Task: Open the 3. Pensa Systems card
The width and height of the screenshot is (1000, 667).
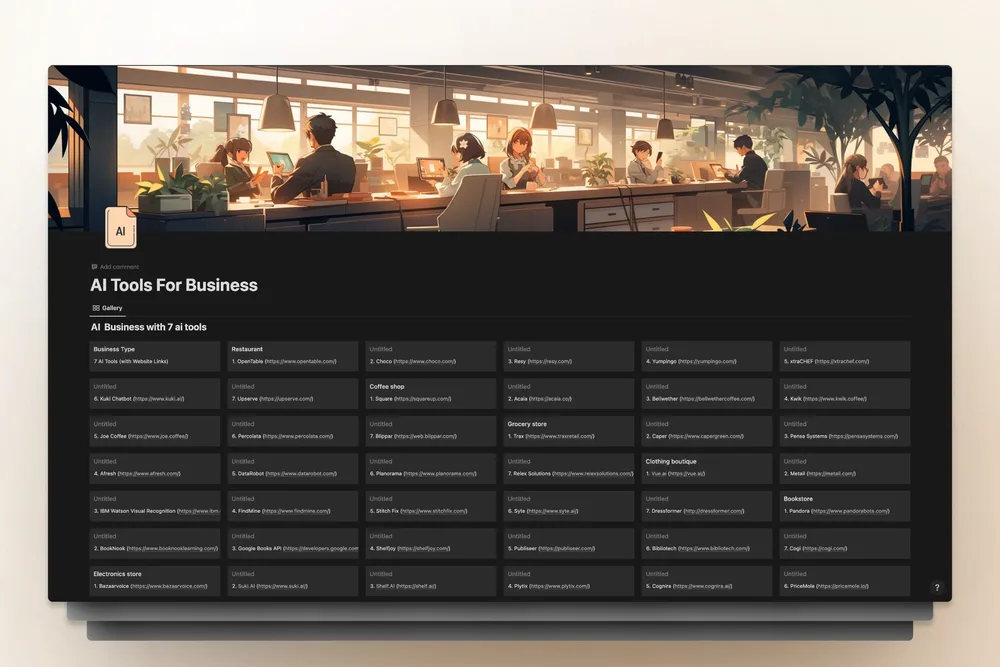Action: click(x=845, y=431)
